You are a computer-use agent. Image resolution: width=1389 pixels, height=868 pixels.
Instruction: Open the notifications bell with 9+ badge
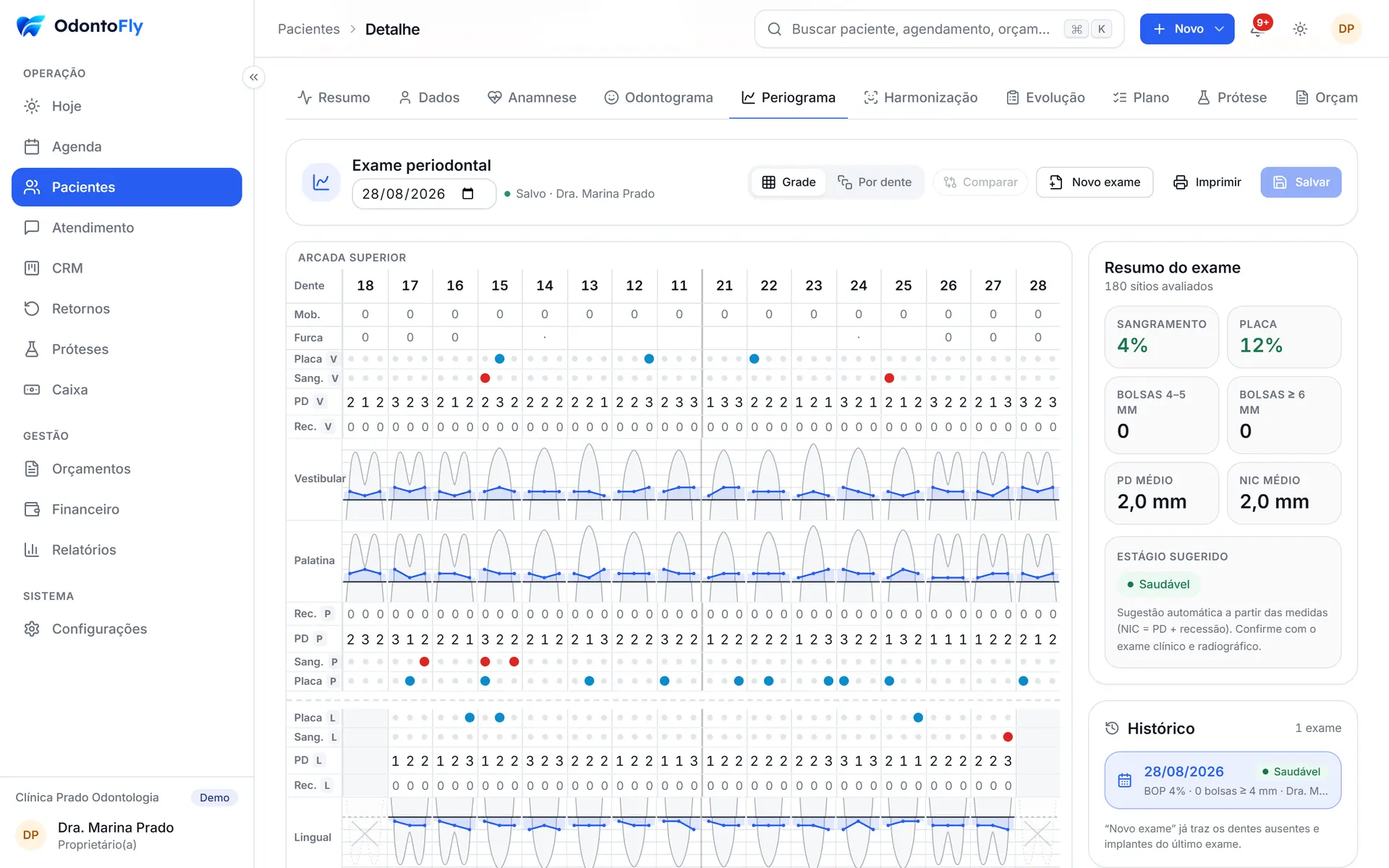[1257, 29]
